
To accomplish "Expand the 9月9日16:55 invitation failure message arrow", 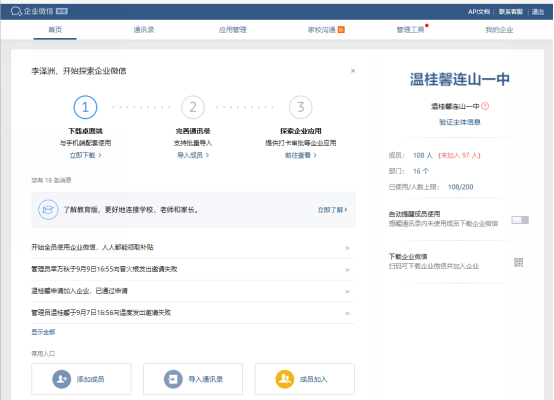I will (347, 270).
